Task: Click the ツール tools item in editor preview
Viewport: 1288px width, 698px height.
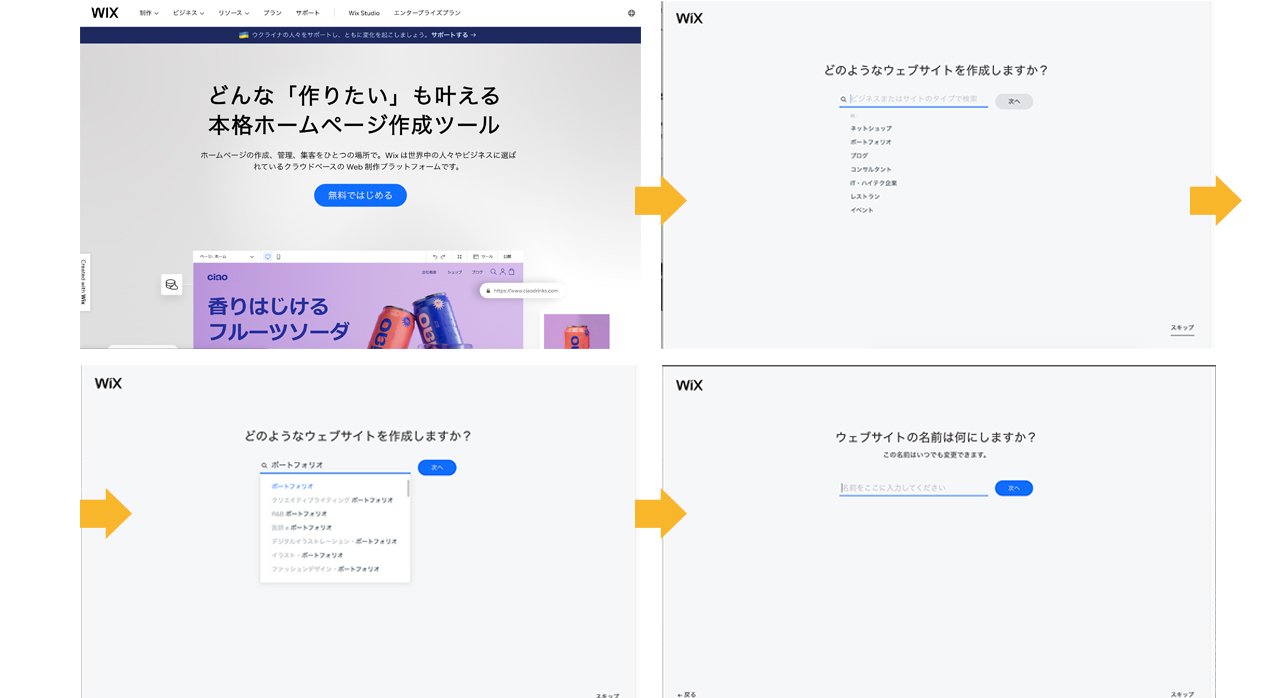Action: (483, 257)
